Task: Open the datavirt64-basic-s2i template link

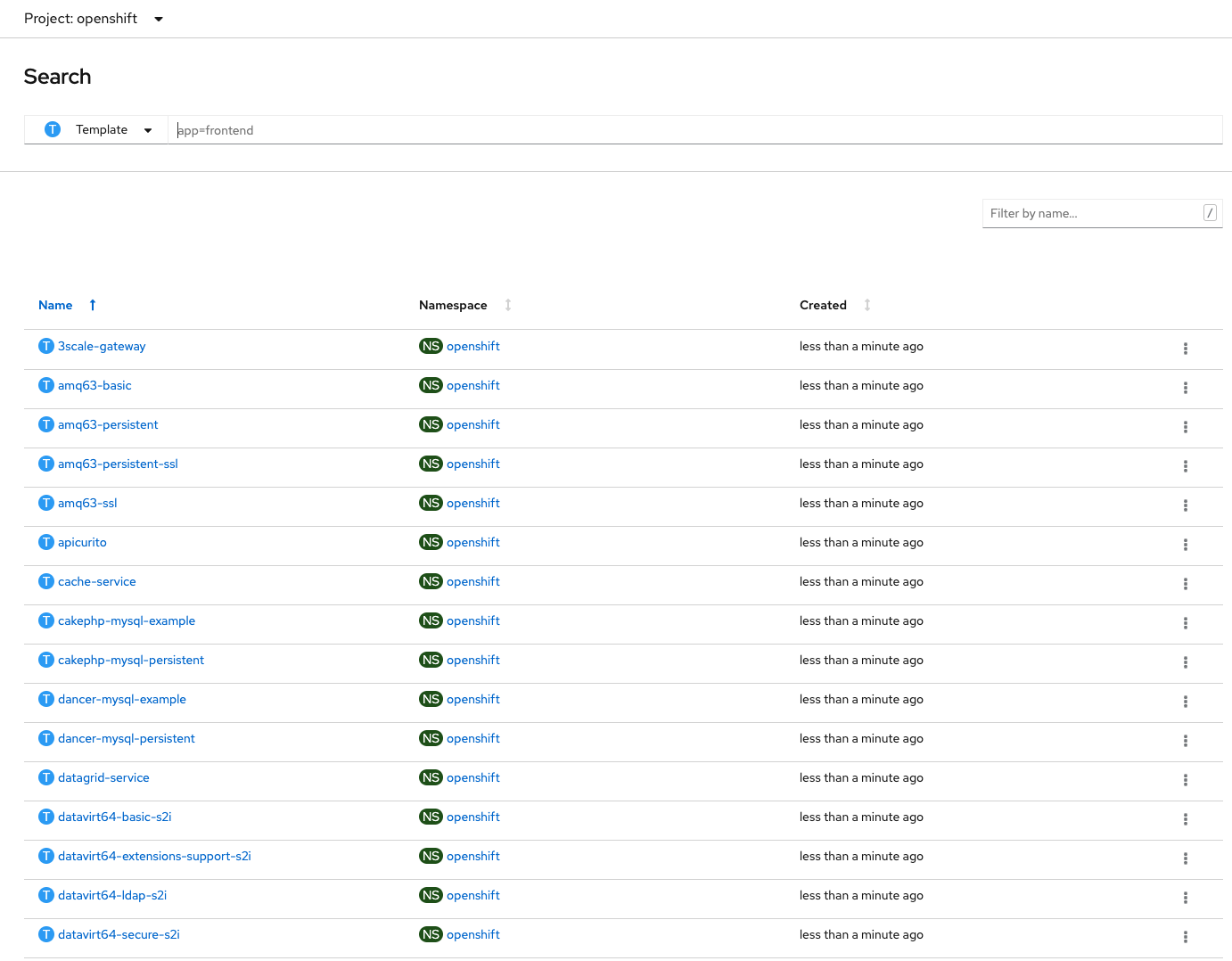Action: coord(115,817)
